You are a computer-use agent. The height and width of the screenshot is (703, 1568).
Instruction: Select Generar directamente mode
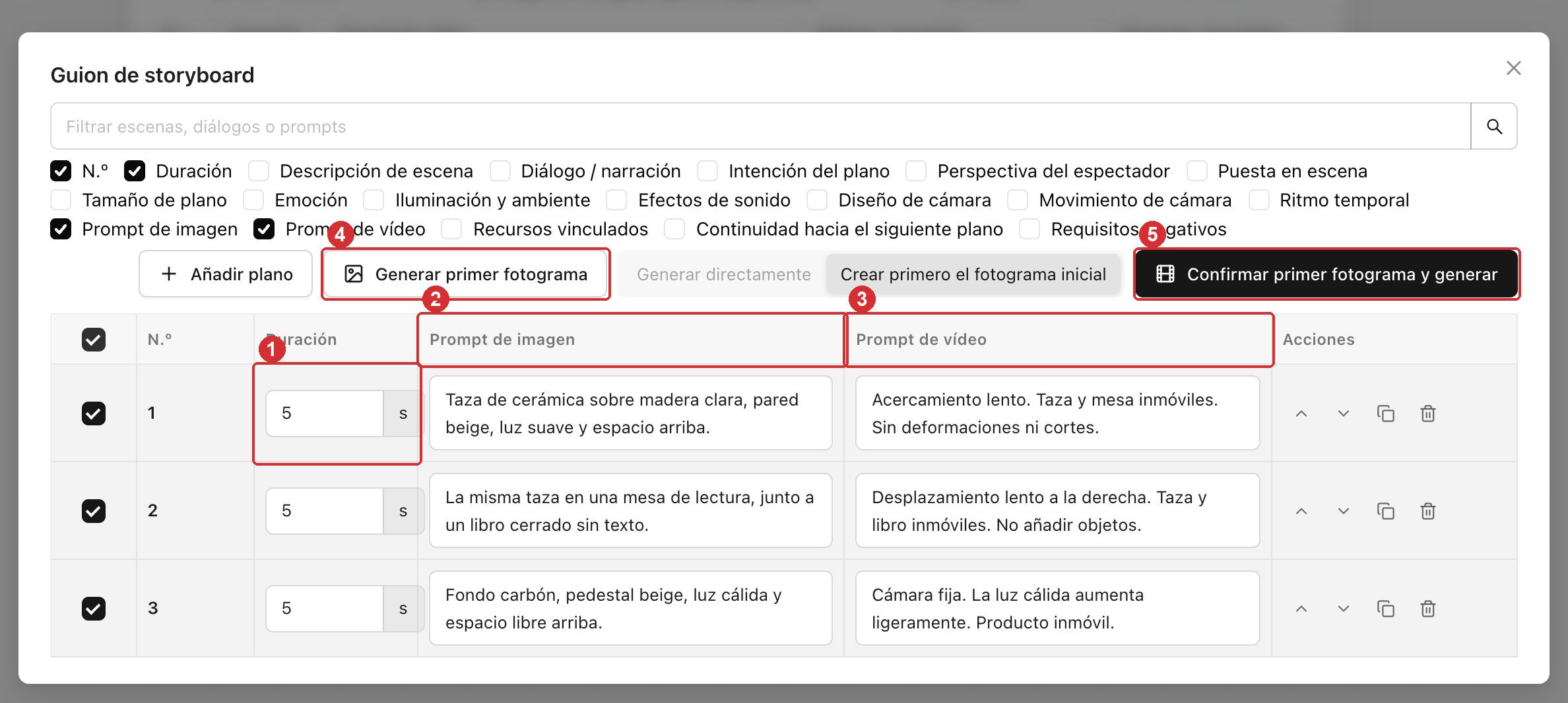pos(724,274)
